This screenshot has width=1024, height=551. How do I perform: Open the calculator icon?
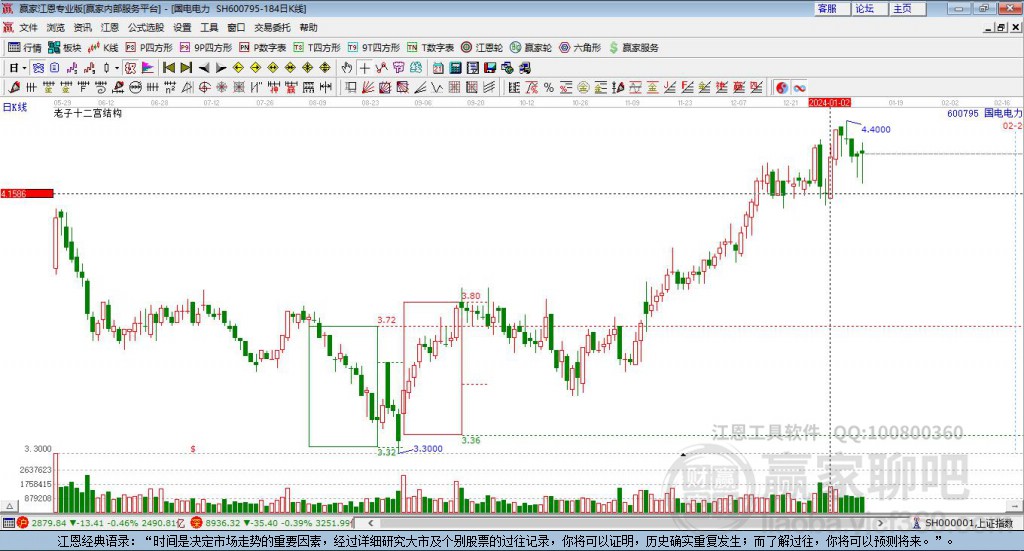(456, 68)
